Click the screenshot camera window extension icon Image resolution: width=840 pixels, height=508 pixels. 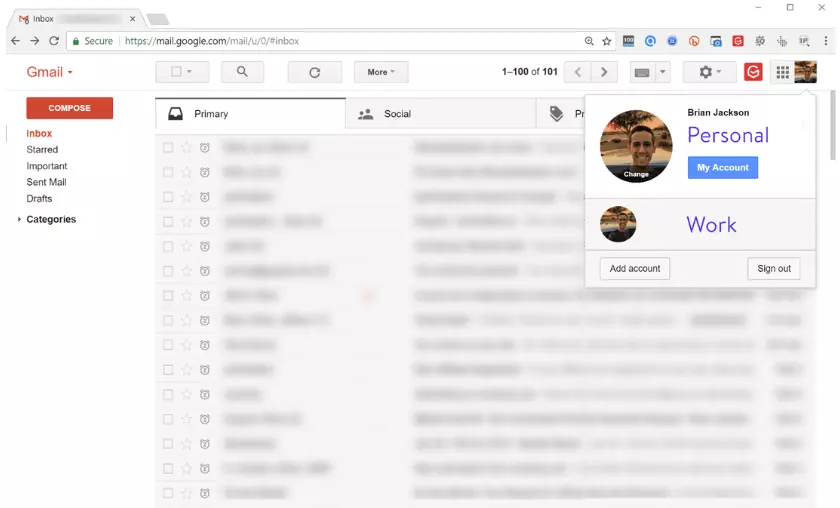tap(716, 41)
